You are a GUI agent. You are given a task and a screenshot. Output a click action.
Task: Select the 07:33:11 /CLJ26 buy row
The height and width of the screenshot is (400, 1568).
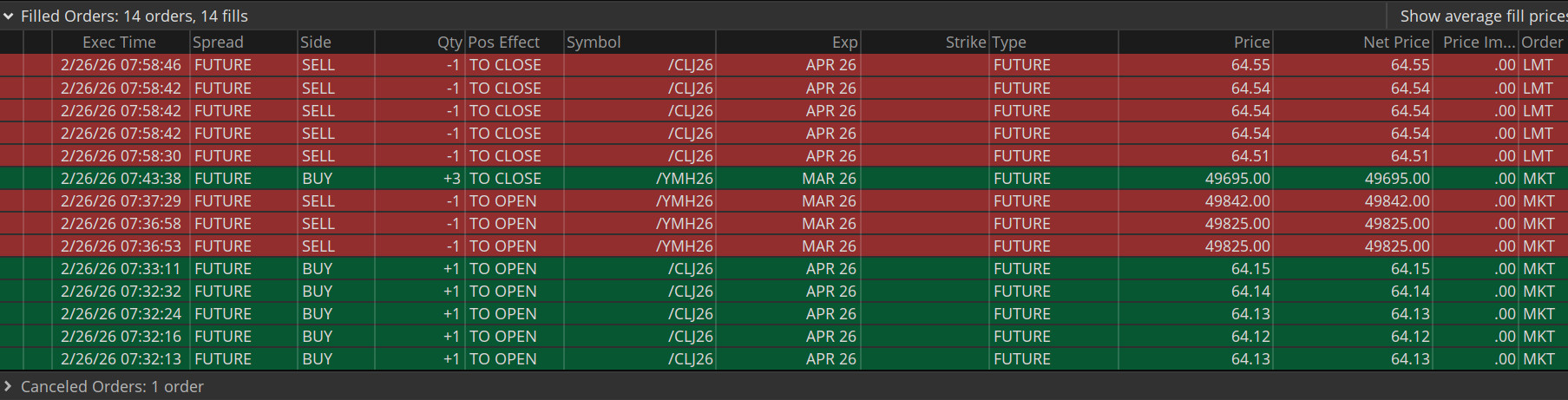click(x=784, y=268)
